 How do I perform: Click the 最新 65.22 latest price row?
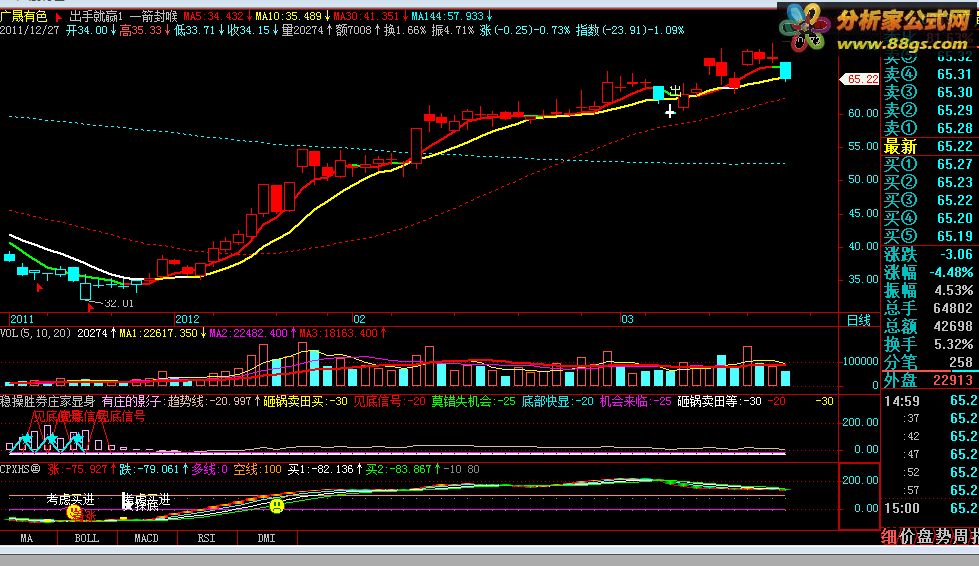(928, 147)
